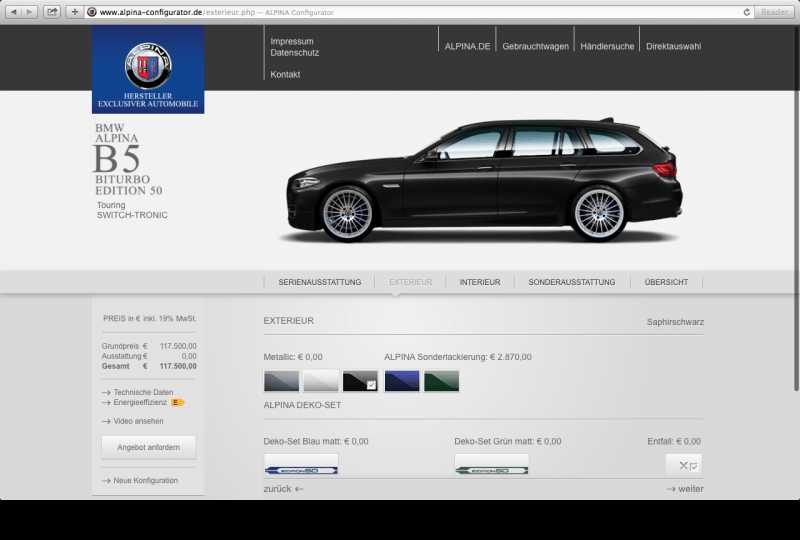The height and width of the screenshot is (540, 800).
Task: Select the Deko-Set Blau matt thumbnail
Action: point(301,464)
